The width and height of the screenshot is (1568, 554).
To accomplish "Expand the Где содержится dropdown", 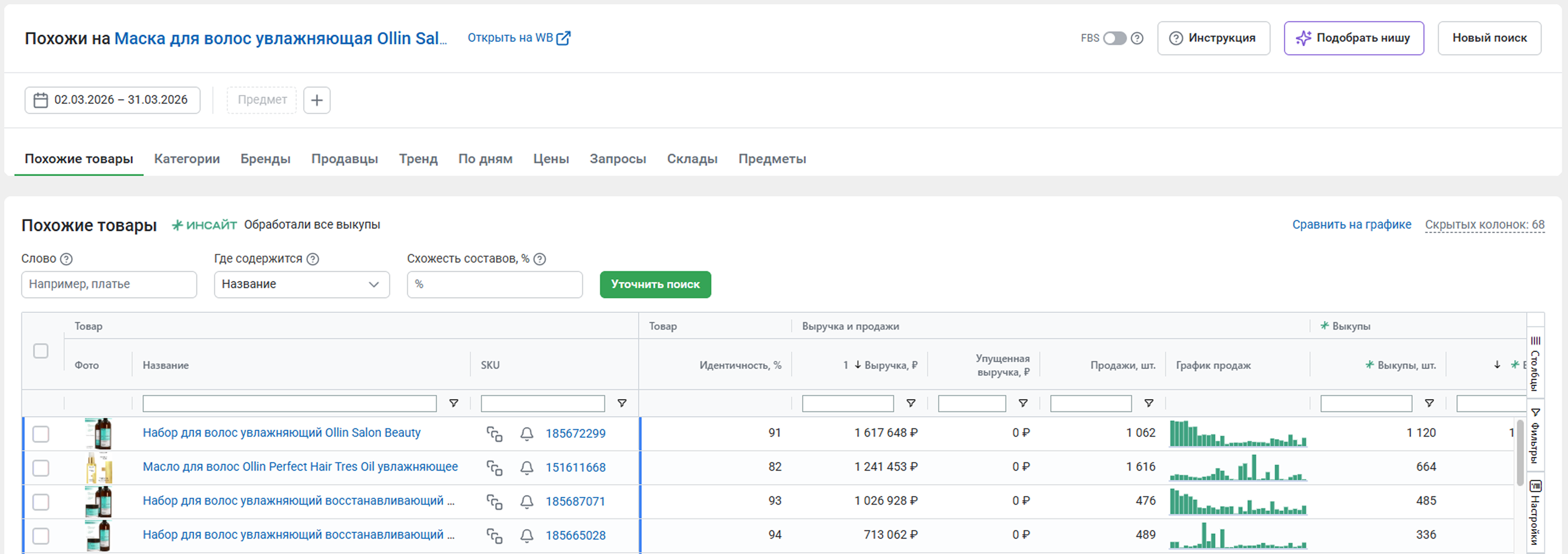I will coord(301,284).
